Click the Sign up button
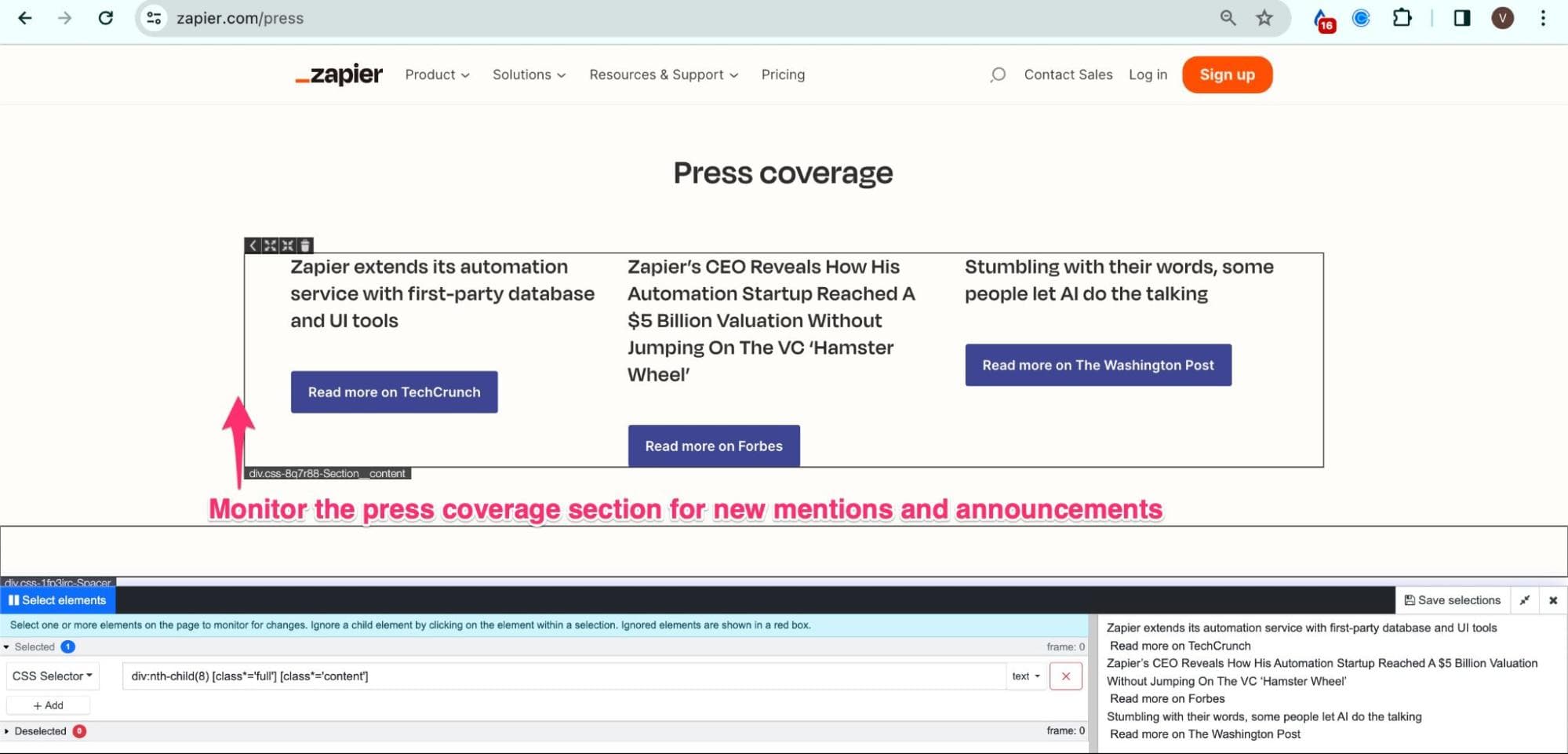Image resolution: width=1568 pixels, height=754 pixels. click(1227, 75)
